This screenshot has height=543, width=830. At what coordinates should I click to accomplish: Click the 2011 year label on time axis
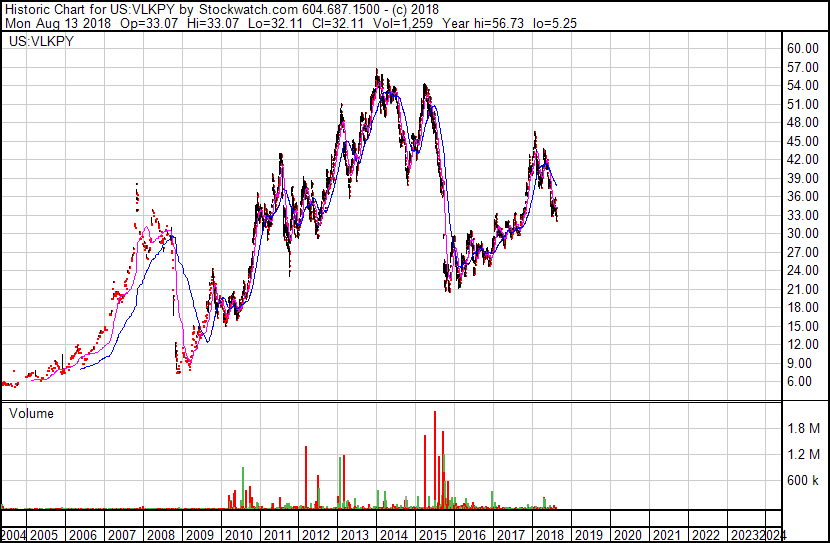(x=277, y=535)
